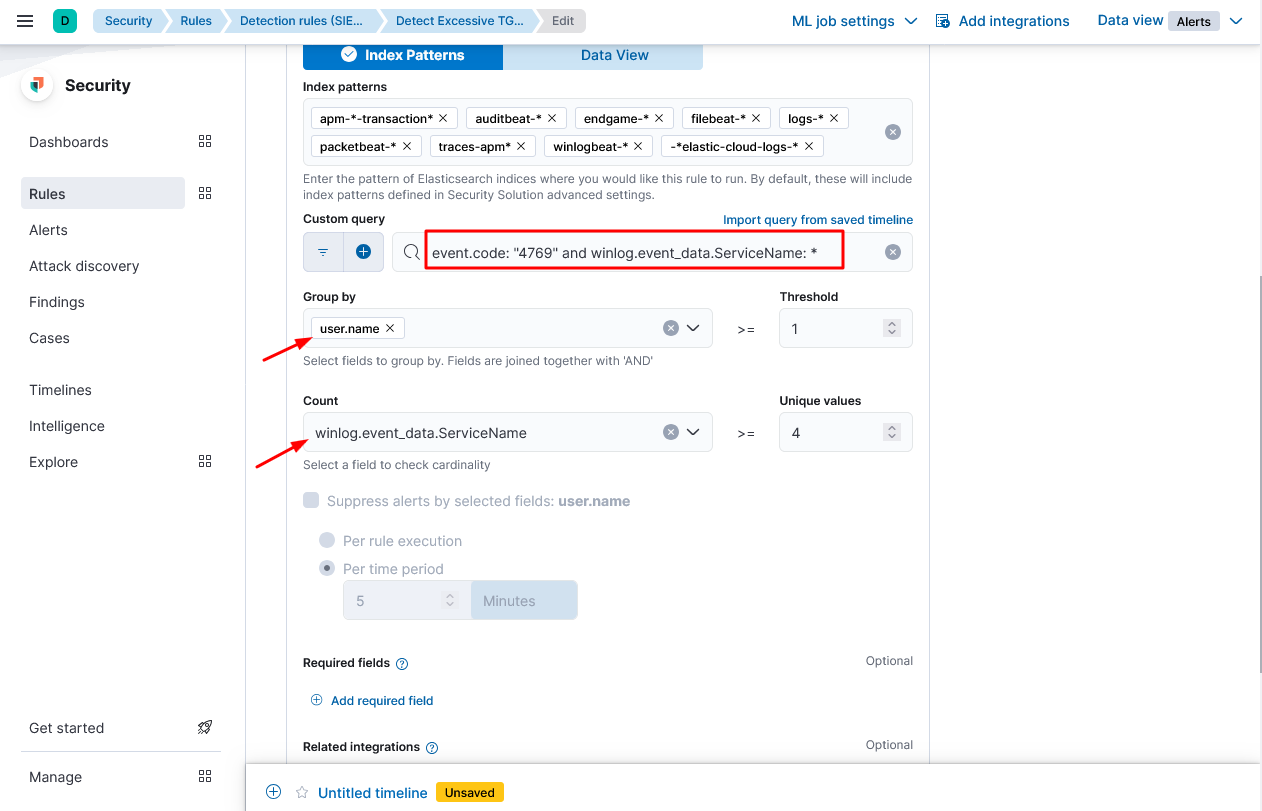Select Per rule execution option
The image size is (1262, 811).
point(327,541)
